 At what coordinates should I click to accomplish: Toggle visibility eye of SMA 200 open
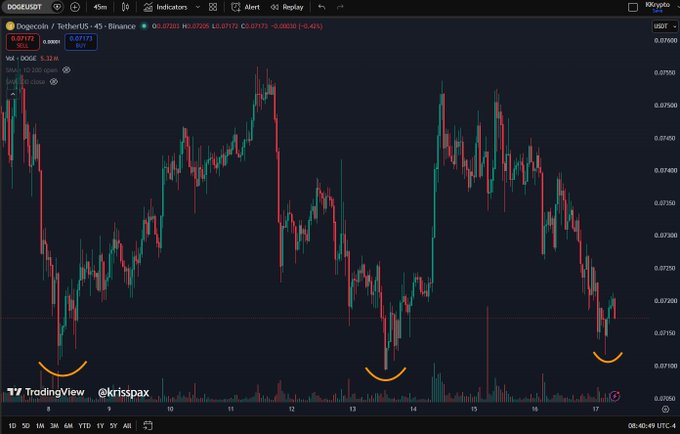(66, 70)
